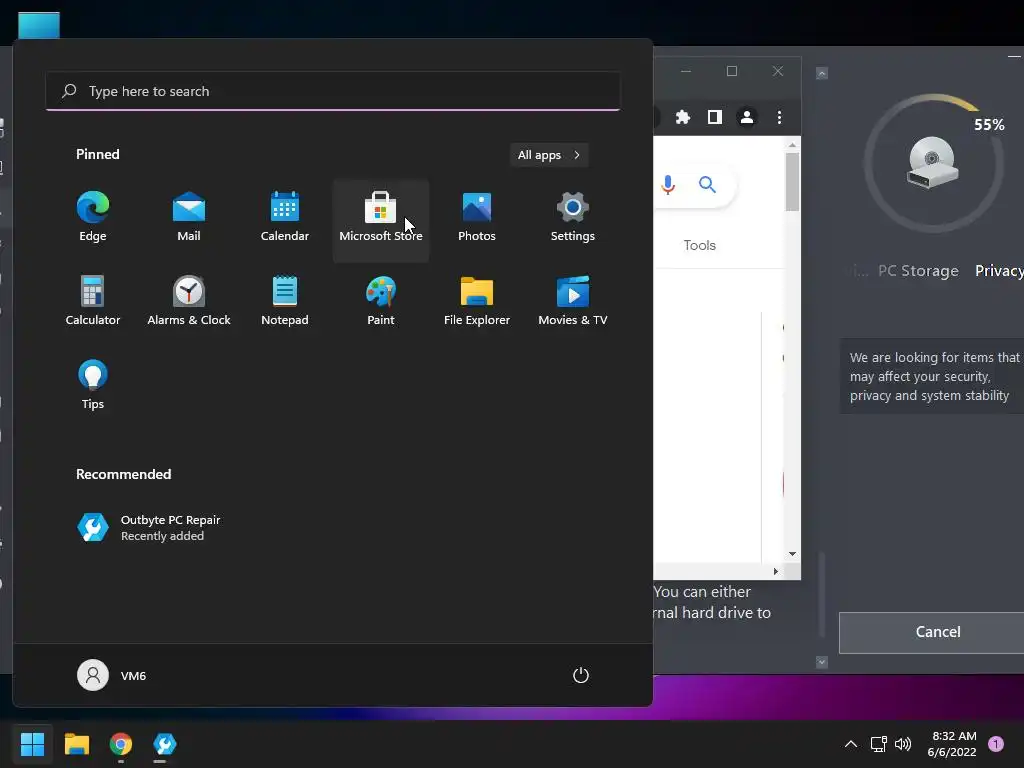
Task: Open Chrome profile avatar
Action: click(x=746, y=117)
